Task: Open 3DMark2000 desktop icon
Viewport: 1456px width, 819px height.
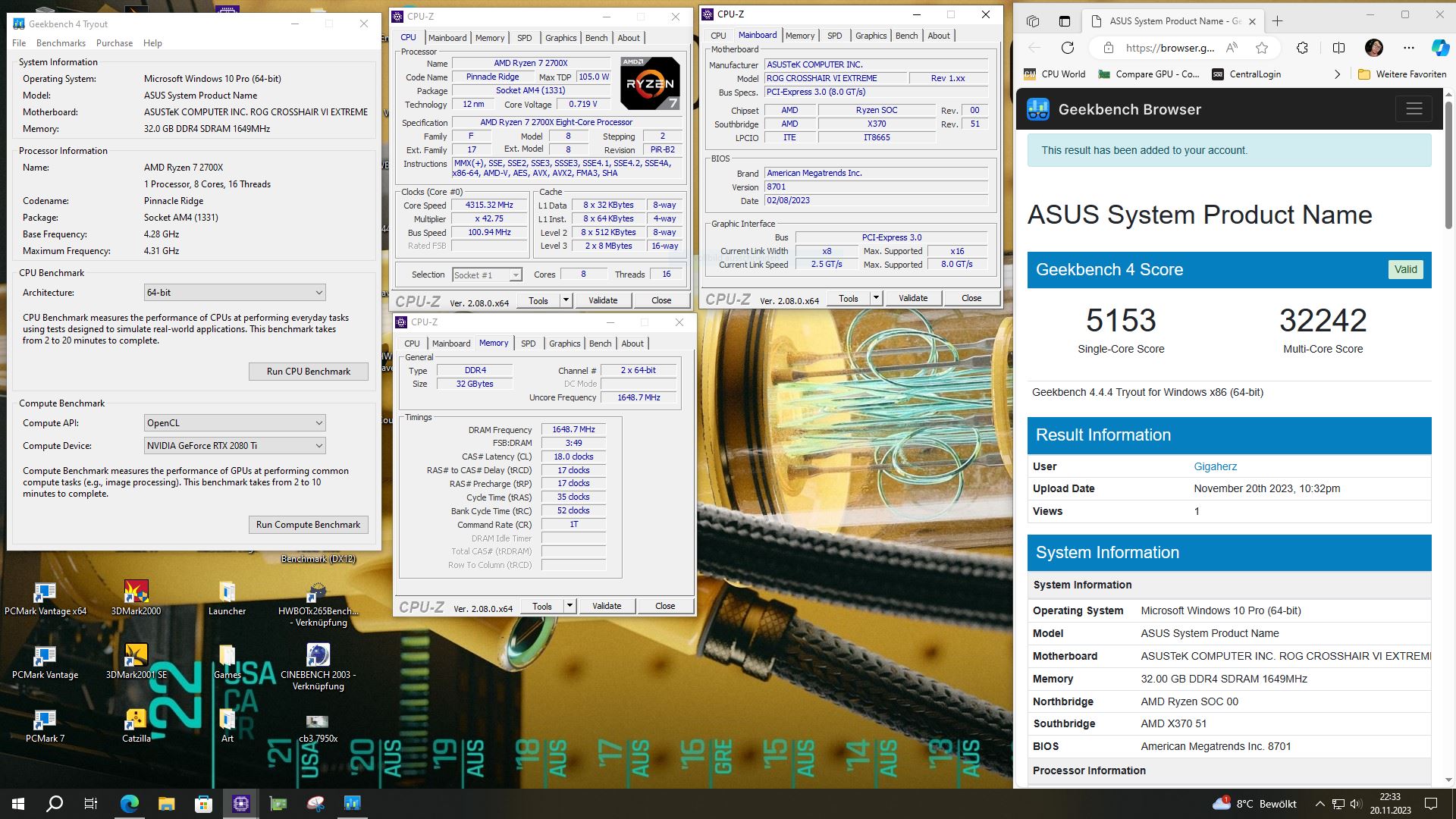Action: click(136, 598)
